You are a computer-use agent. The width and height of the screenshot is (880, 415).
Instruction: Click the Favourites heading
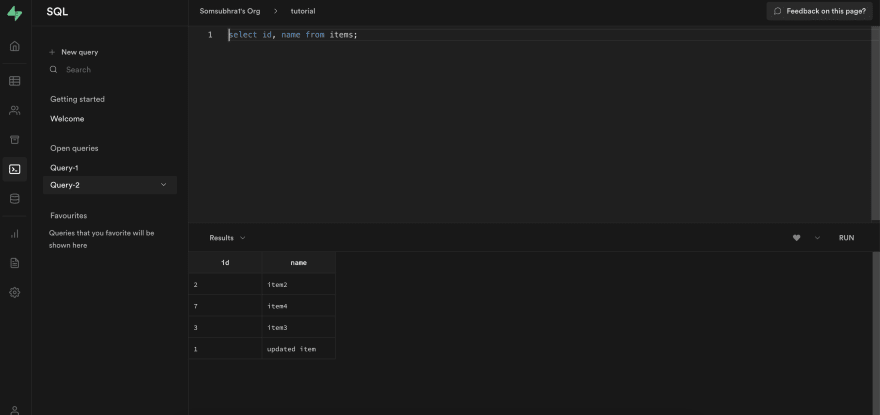[x=68, y=216]
